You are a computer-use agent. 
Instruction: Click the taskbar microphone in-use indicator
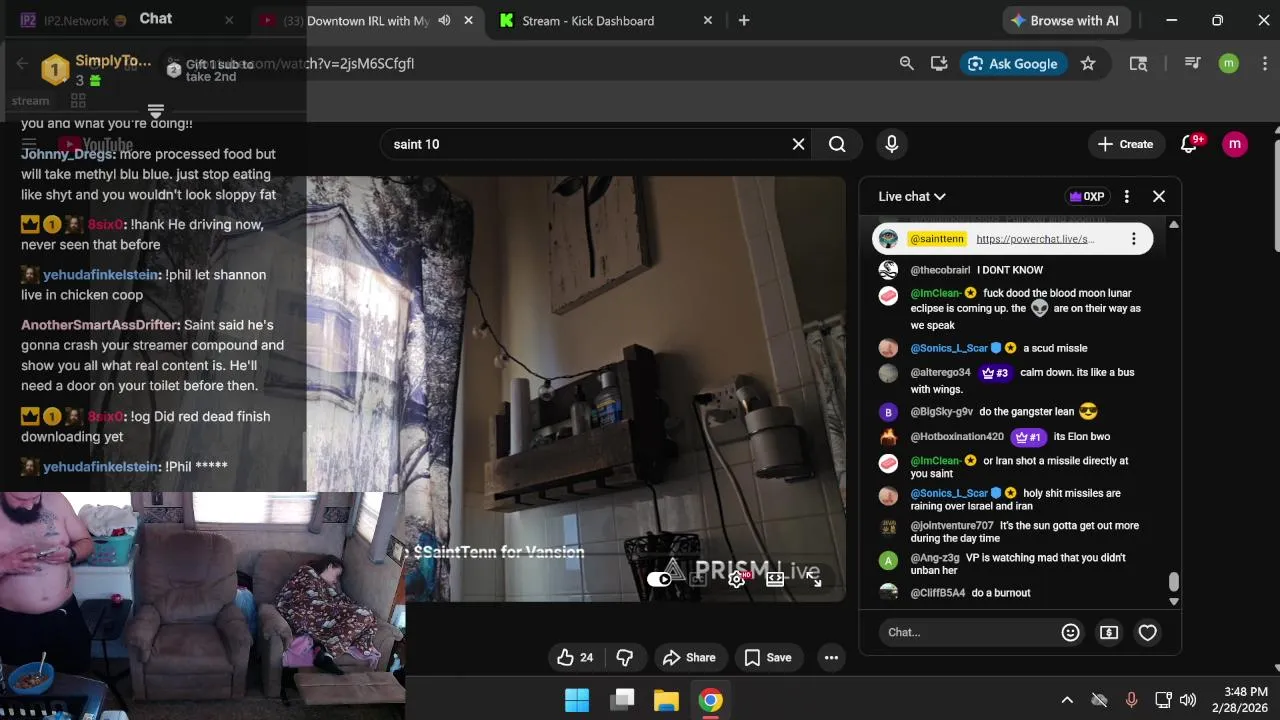click(1131, 700)
